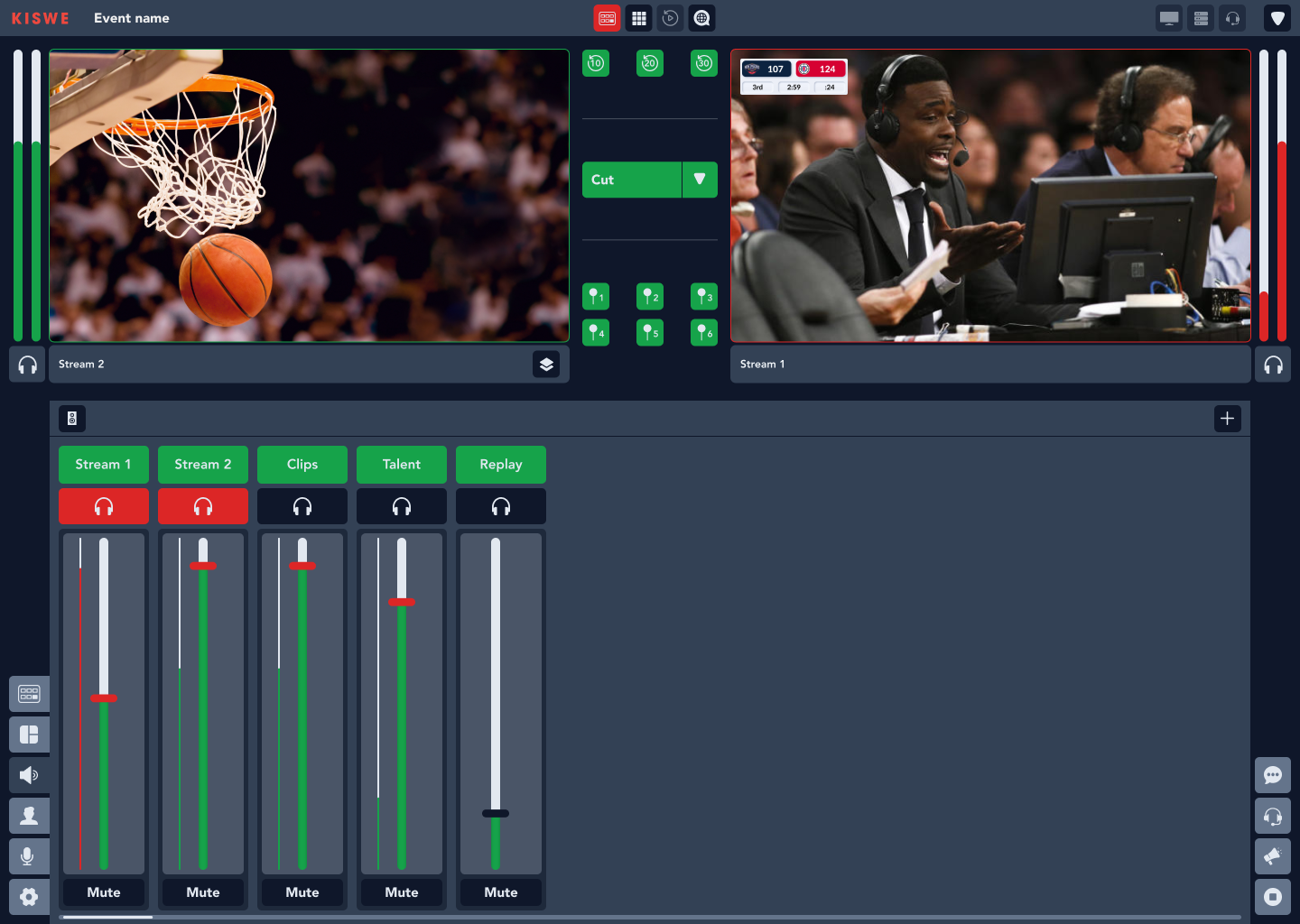
Task: Mute the Talent channel
Action: [402, 892]
